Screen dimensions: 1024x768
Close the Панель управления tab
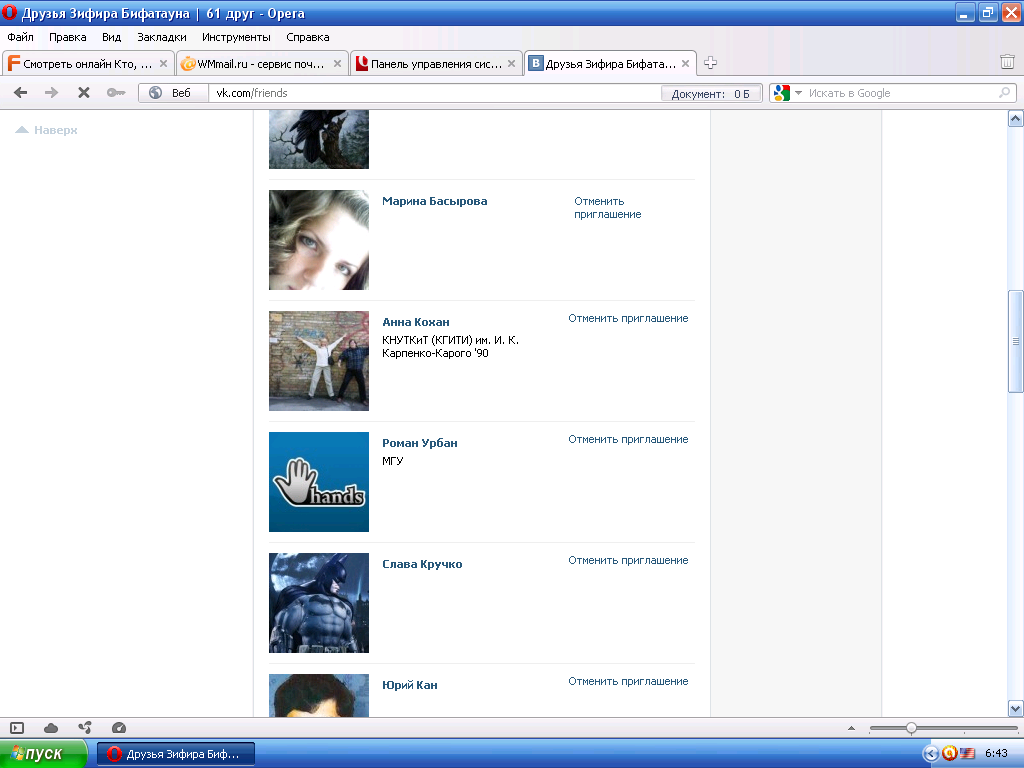pyautogui.click(x=511, y=63)
